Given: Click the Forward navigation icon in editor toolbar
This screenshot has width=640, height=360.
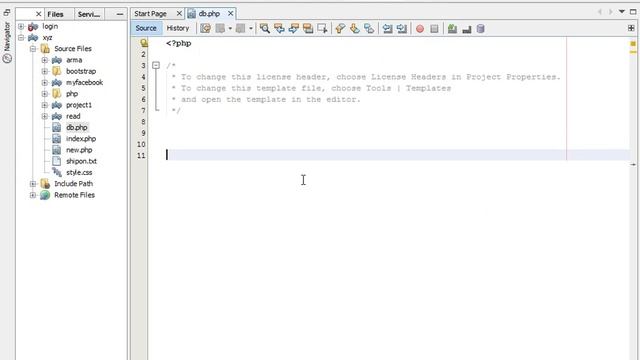Looking at the screenshot, I should click(x=241, y=29).
